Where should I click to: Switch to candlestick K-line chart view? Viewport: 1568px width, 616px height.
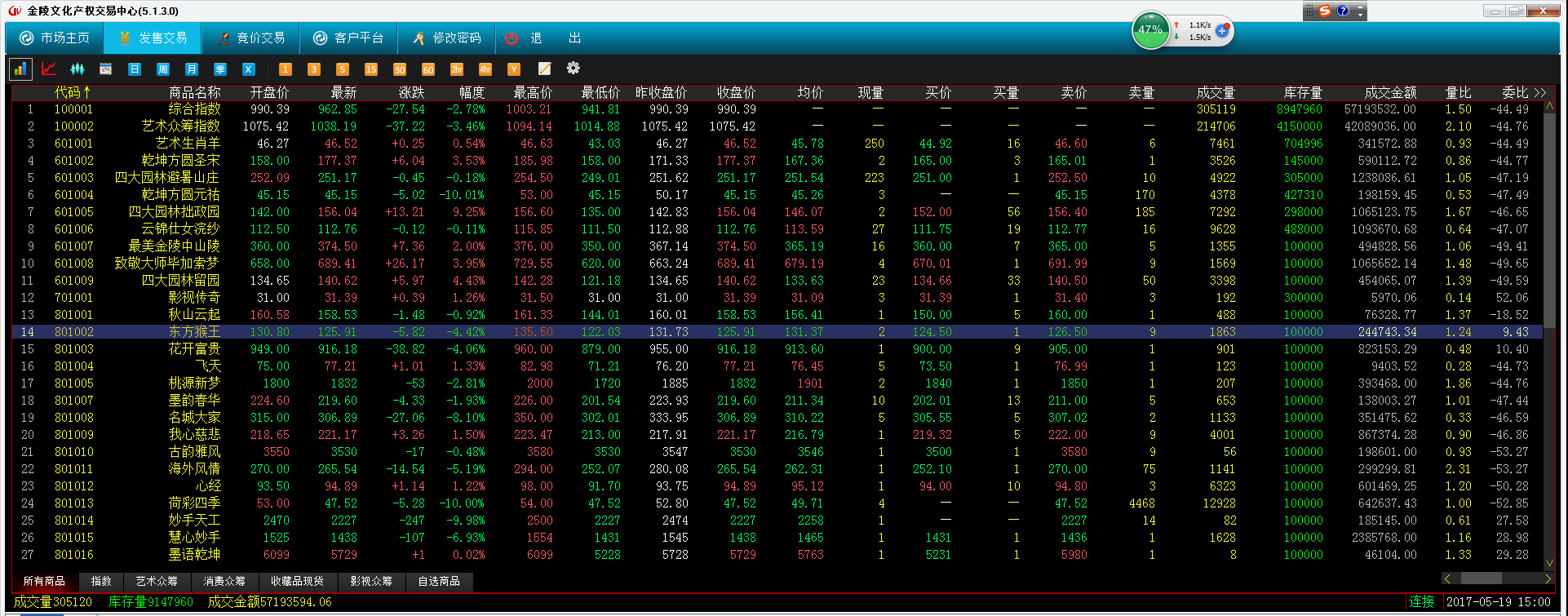tap(78, 69)
